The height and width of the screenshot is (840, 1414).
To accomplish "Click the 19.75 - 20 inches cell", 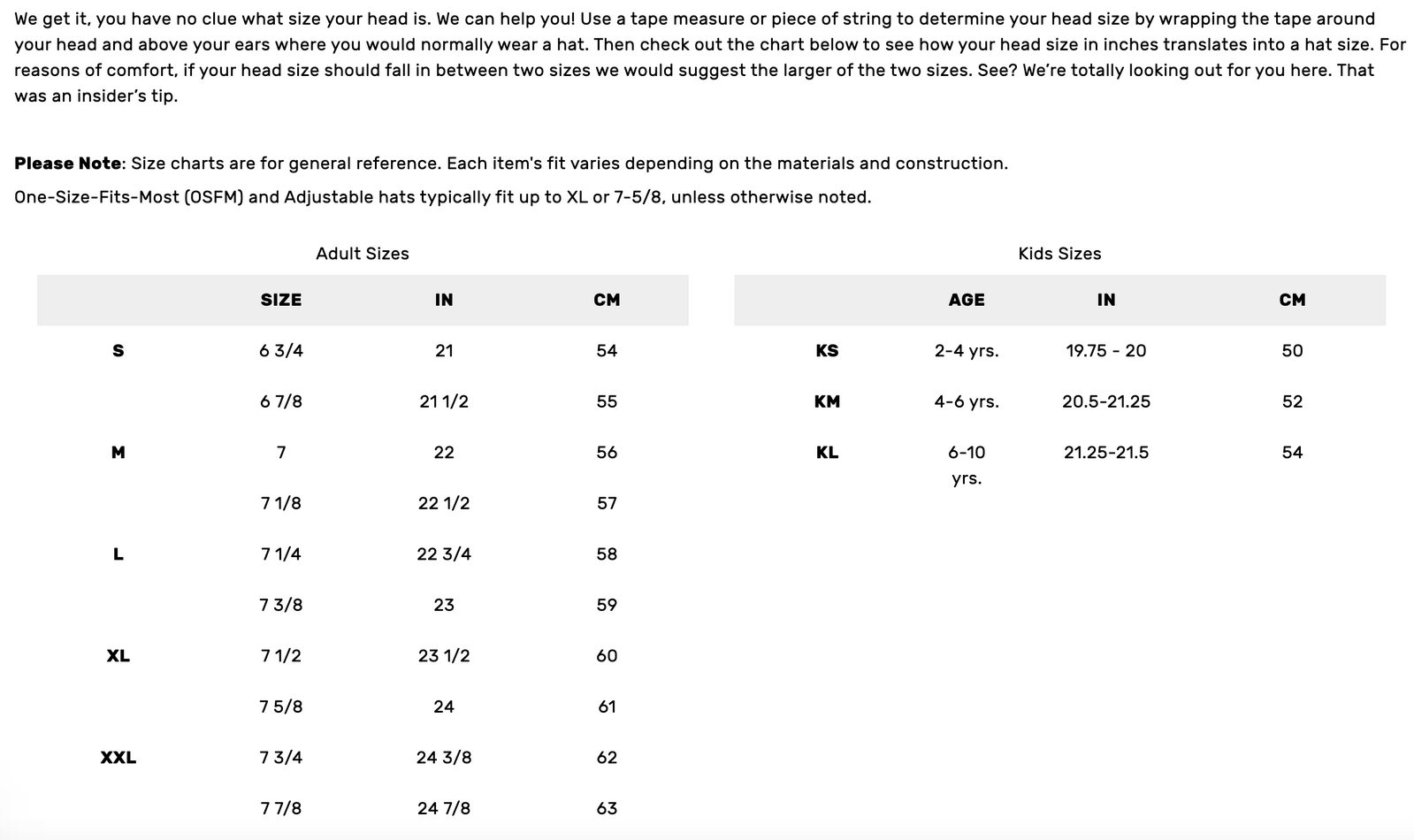I will pyautogui.click(x=1105, y=351).
